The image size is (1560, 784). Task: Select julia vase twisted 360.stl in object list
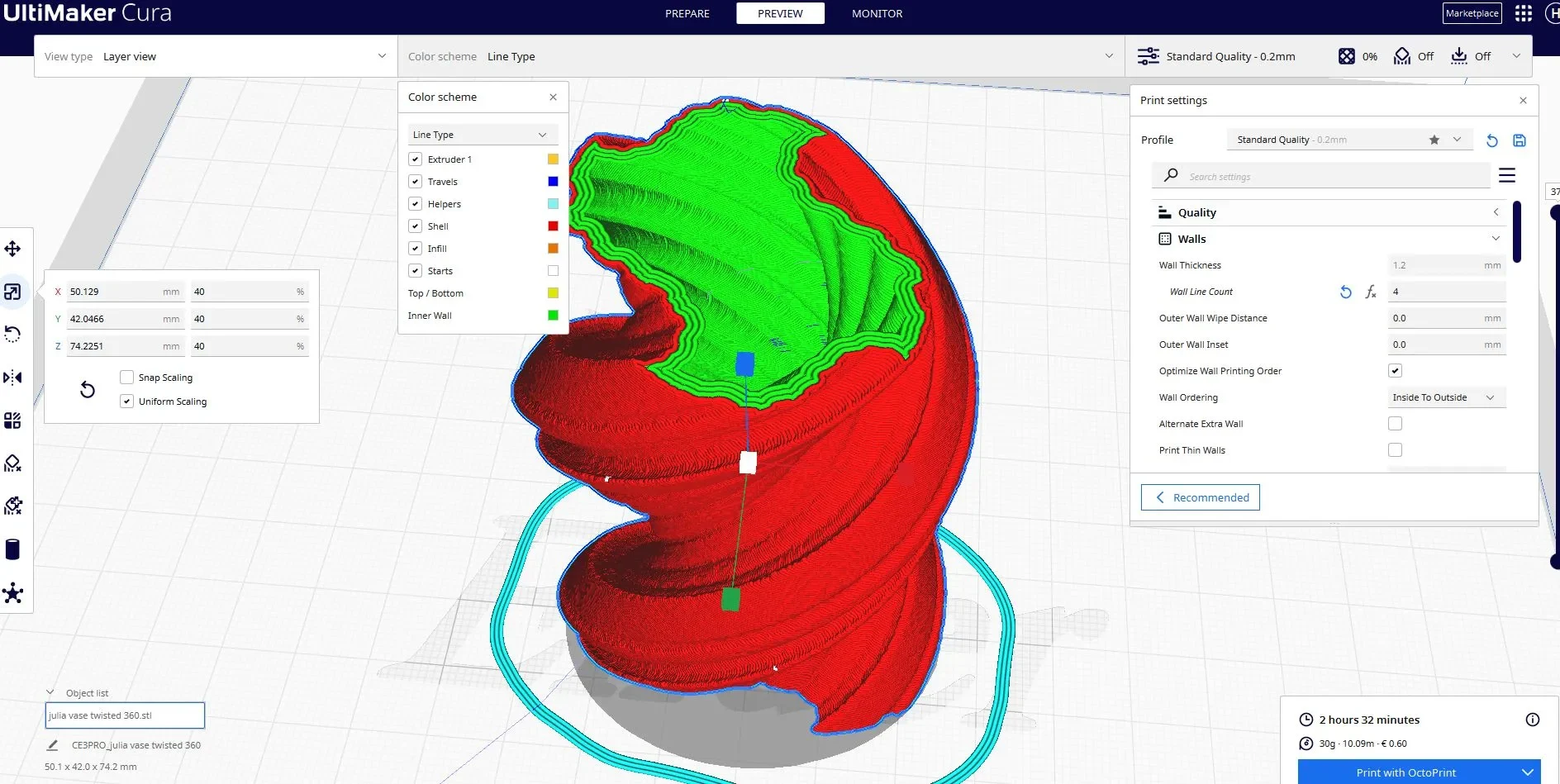[x=125, y=715]
